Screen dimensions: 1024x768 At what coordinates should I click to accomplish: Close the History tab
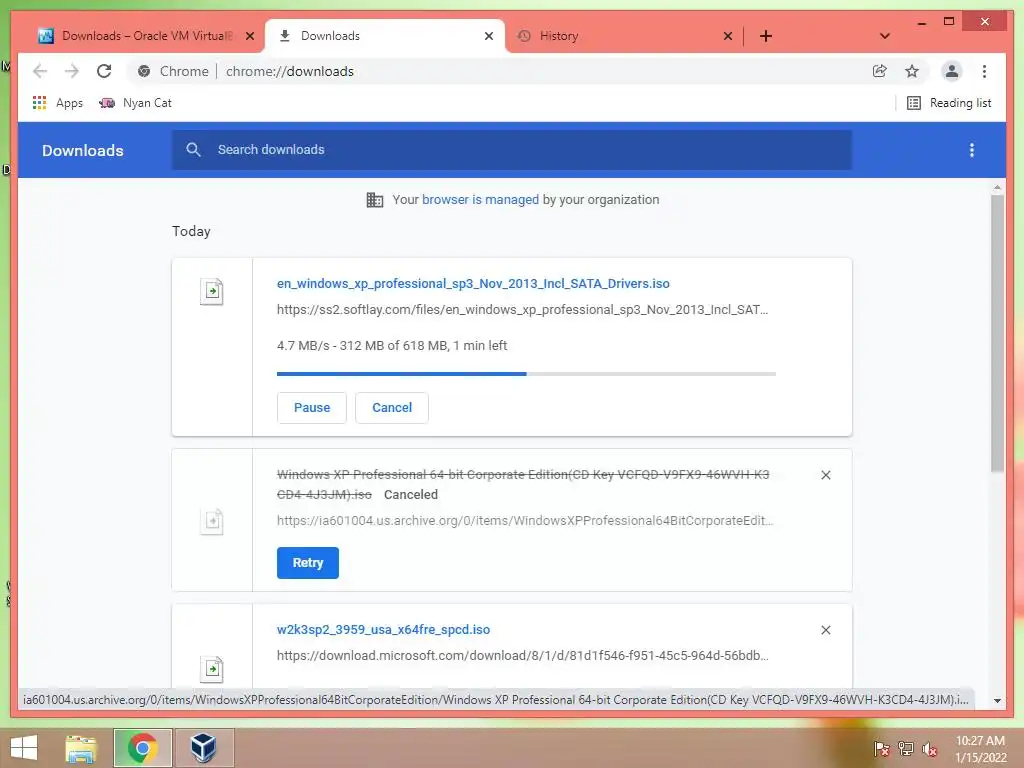[x=728, y=36]
